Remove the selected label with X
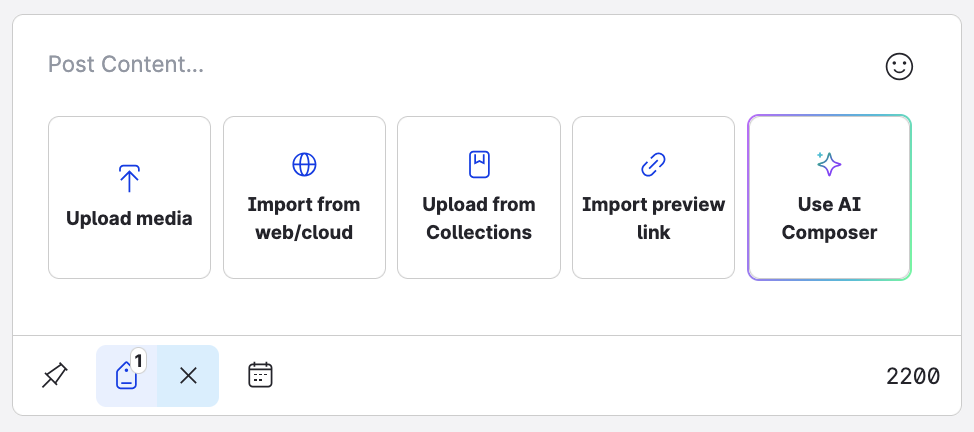The width and height of the screenshot is (974, 432). [x=188, y=376]
